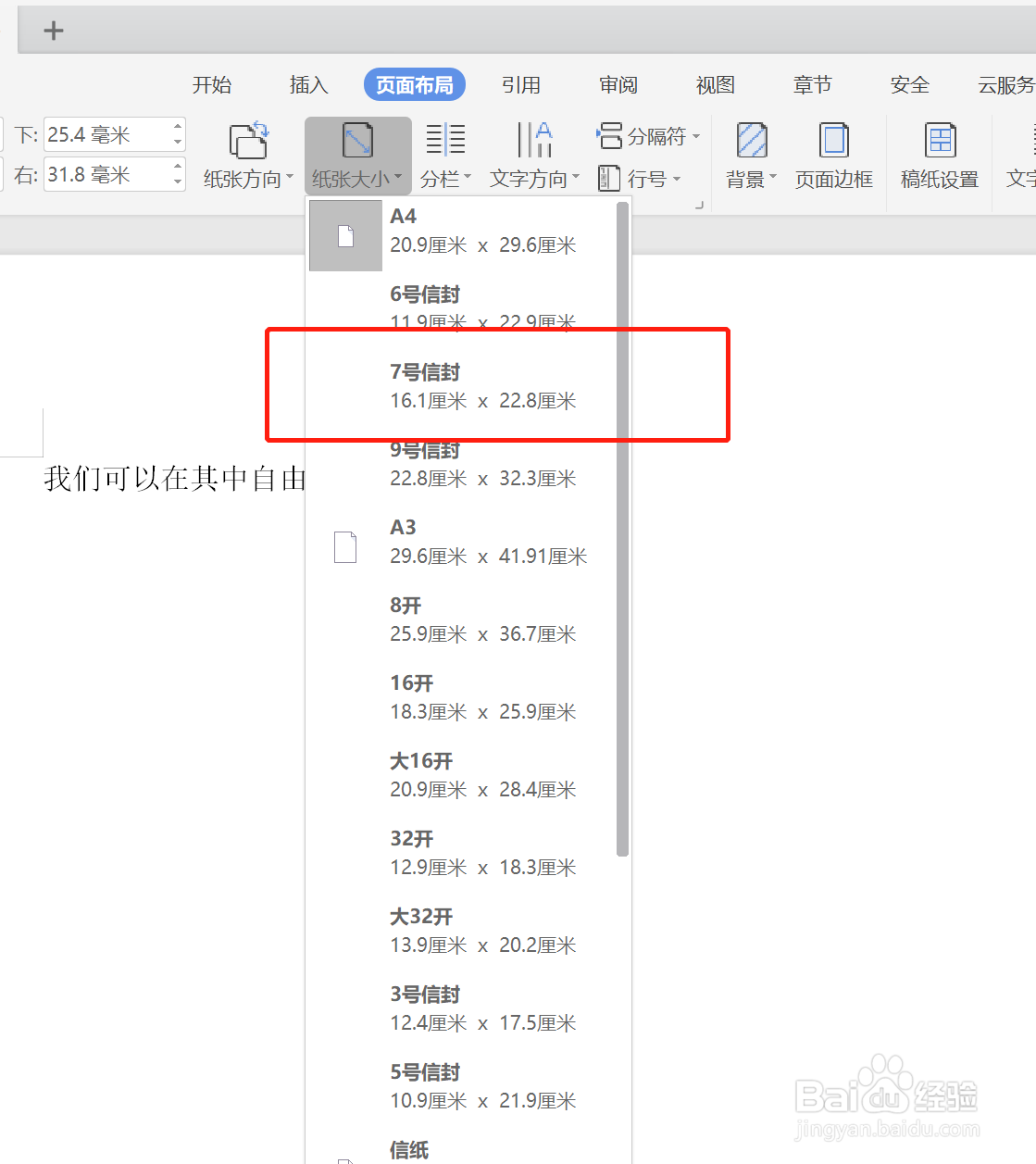Choose 32开 12.9厘米 x 18.3厘米
Image resolution: width=1036 pixels, height=1164 pixels.
coord(463,853)
